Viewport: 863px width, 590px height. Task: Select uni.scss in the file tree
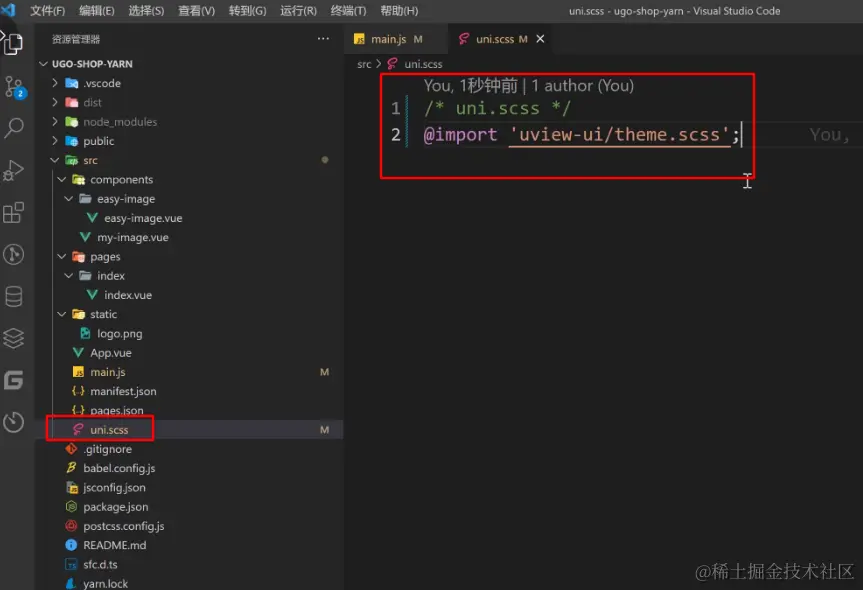[x=109, y=430]
